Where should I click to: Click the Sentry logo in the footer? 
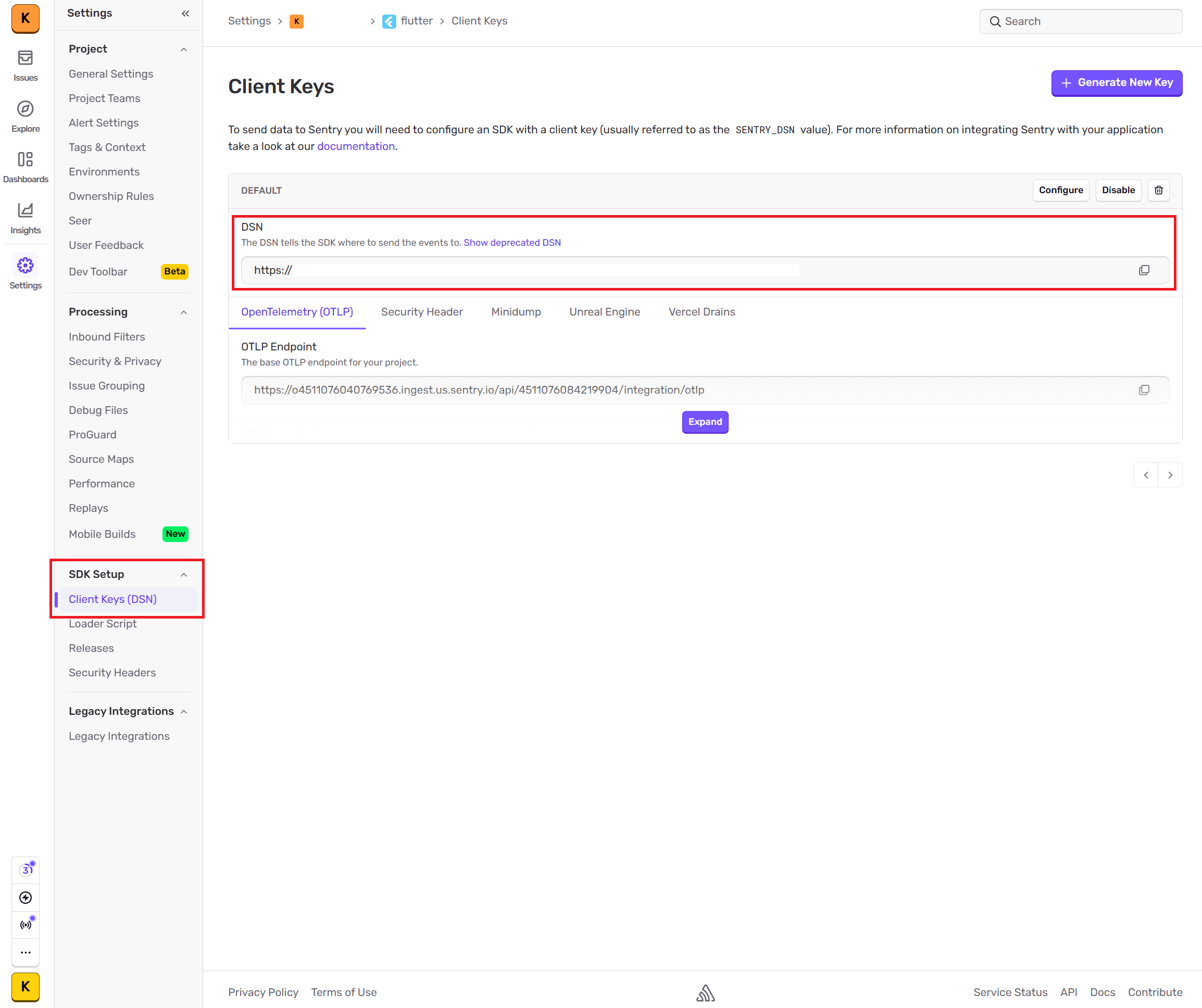[x=705, y=992]
